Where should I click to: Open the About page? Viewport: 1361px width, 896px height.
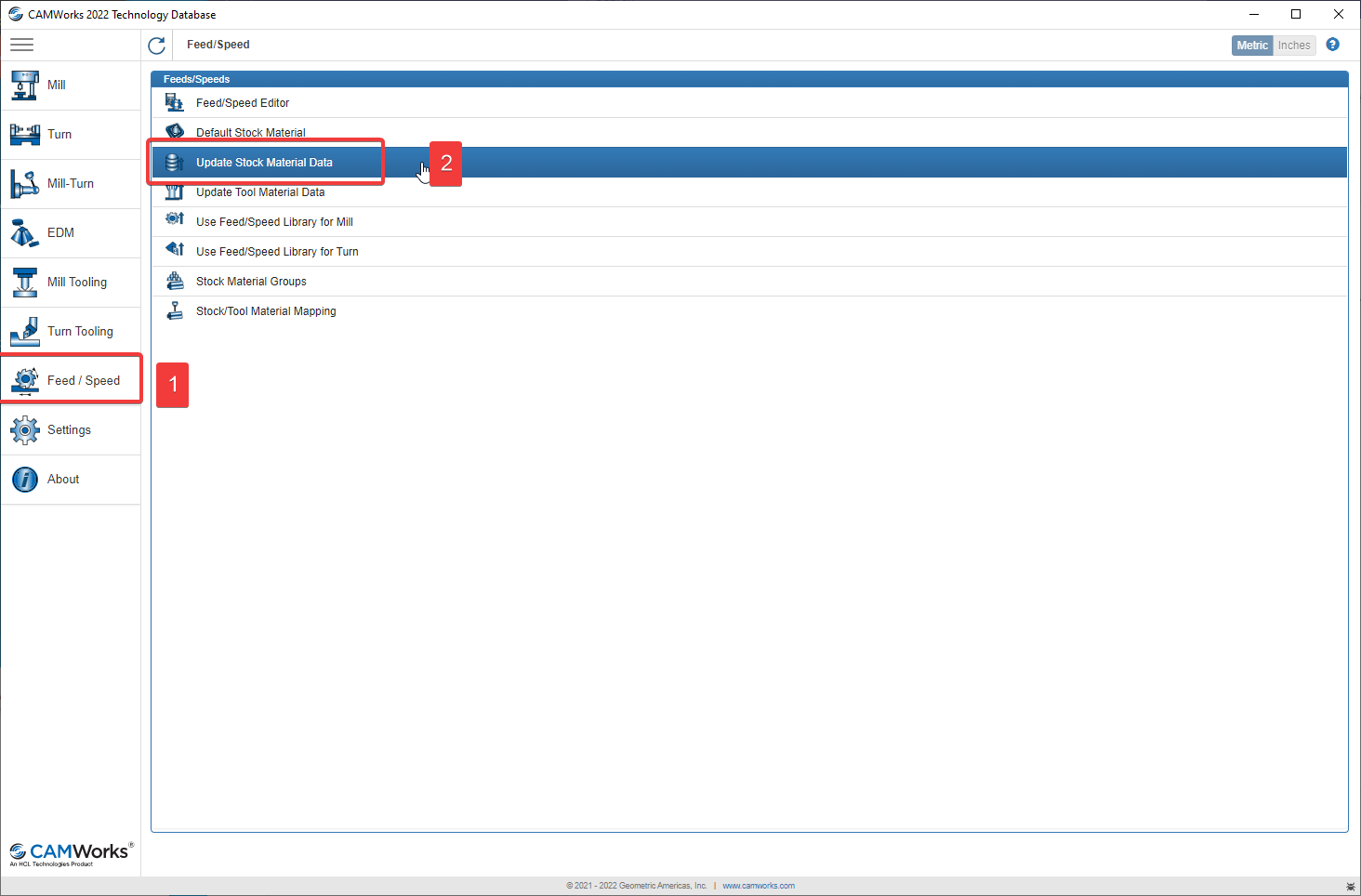[71, 480]
